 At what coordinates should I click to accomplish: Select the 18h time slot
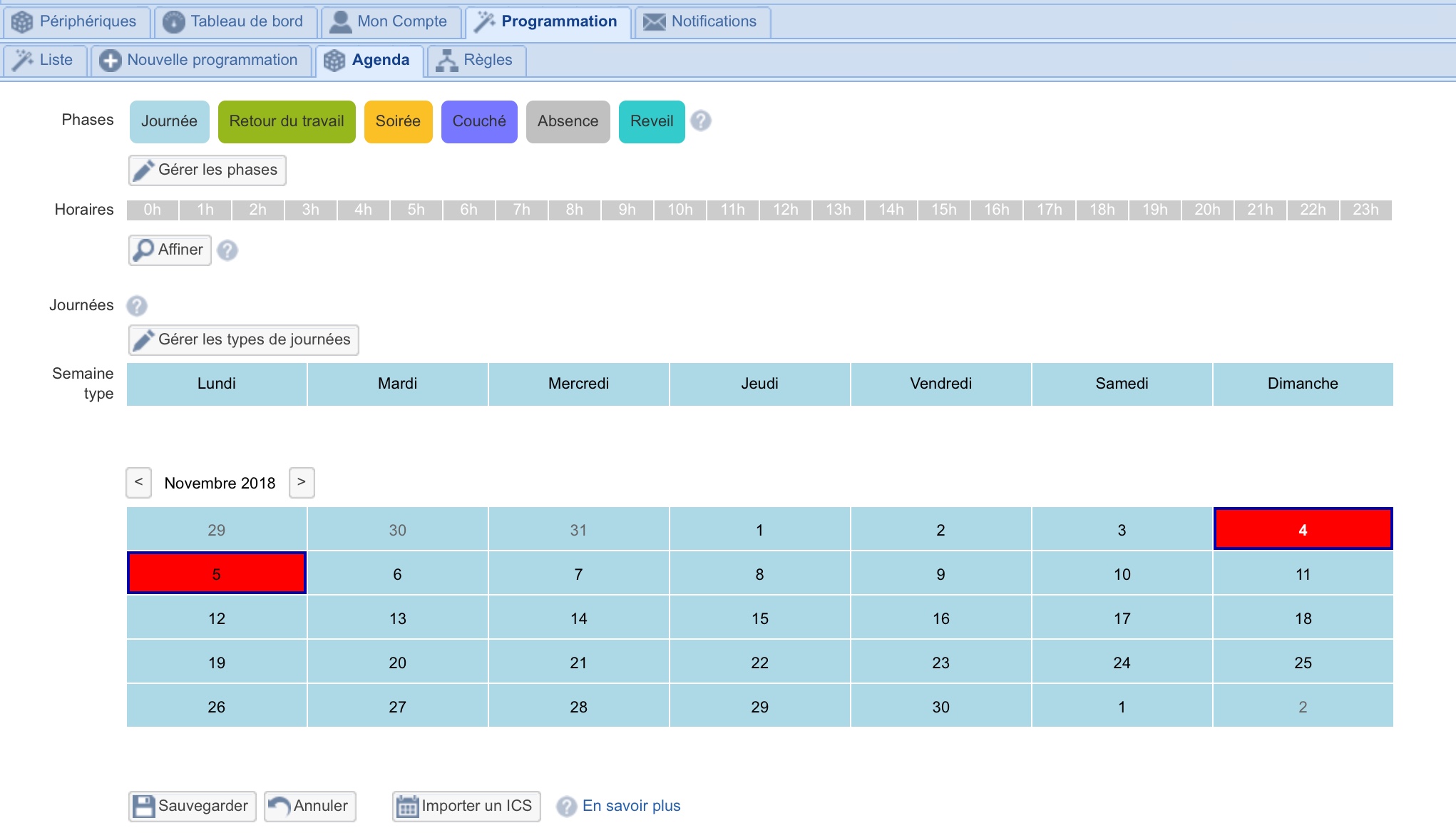point(1102,210)
